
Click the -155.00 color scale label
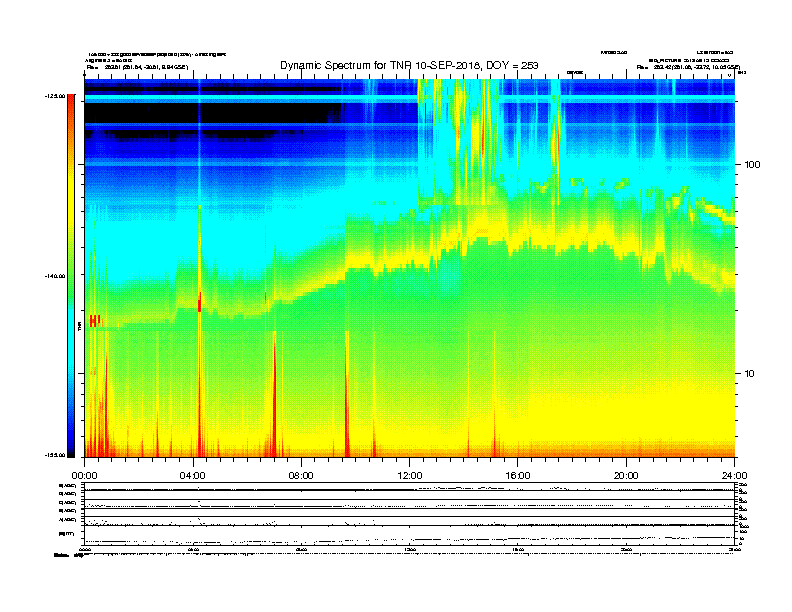(x=55, y=455)
